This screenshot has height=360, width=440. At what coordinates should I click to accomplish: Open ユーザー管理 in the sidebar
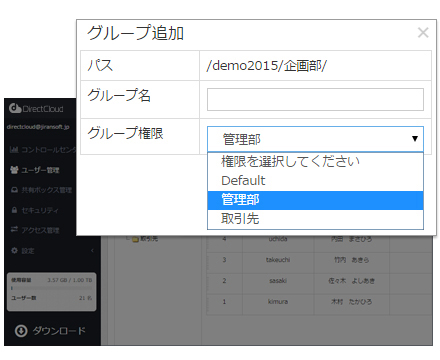(40, 170)
